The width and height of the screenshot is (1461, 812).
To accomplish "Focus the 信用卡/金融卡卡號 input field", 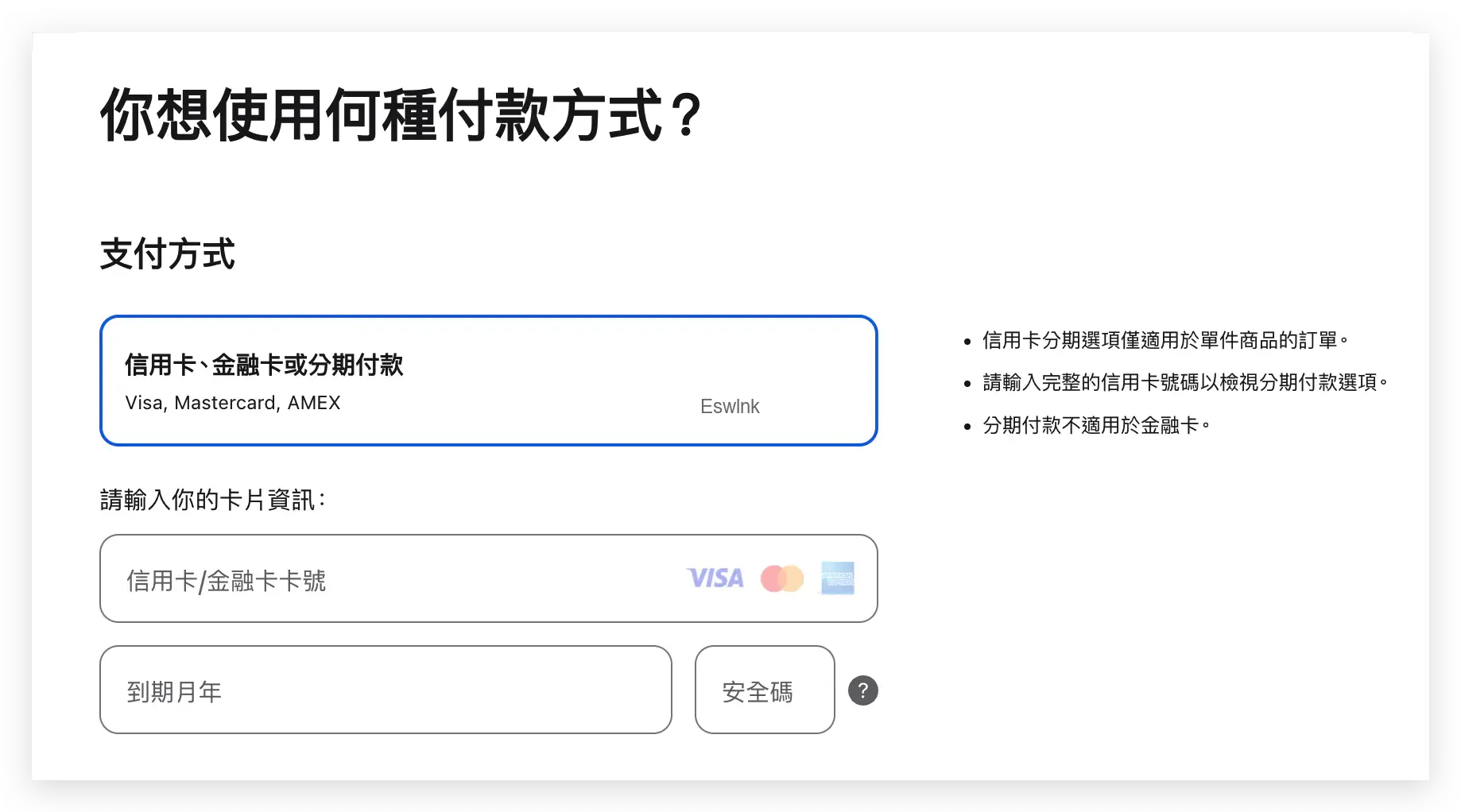I will 397,579.
